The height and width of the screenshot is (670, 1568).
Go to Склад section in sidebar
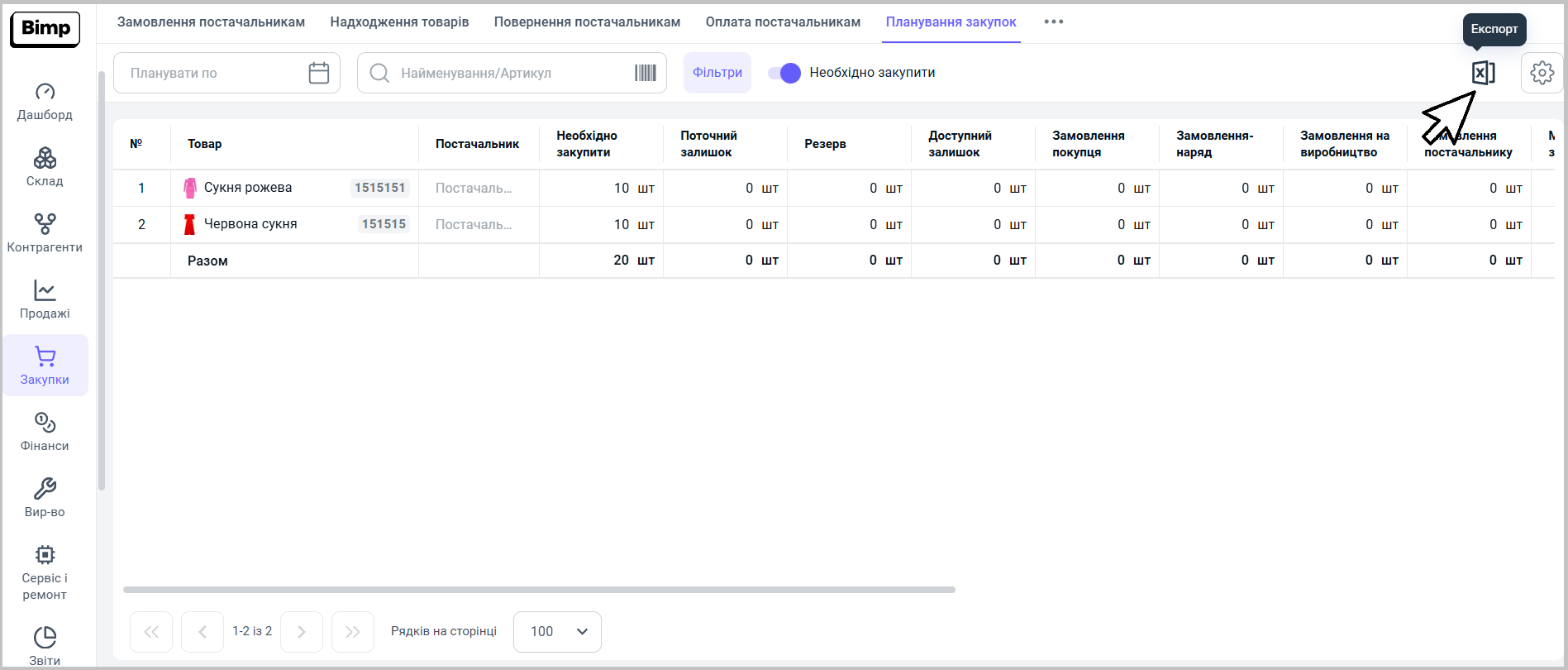point(45,167)
